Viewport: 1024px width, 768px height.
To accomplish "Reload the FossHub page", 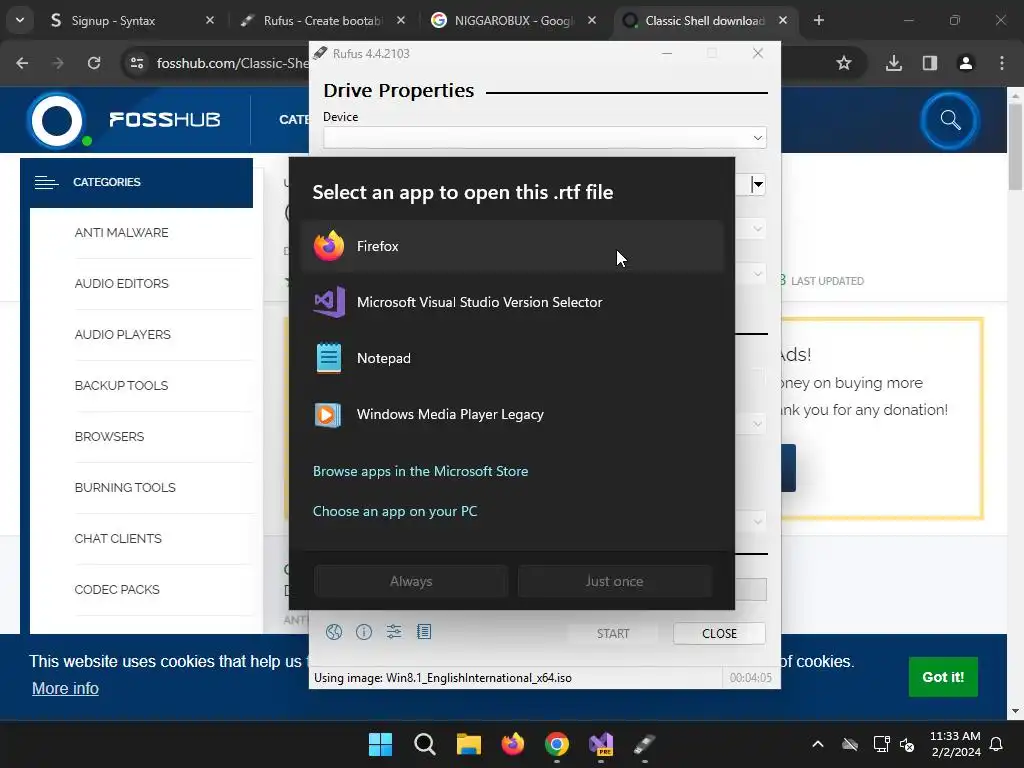I will (x=94, y=63).
